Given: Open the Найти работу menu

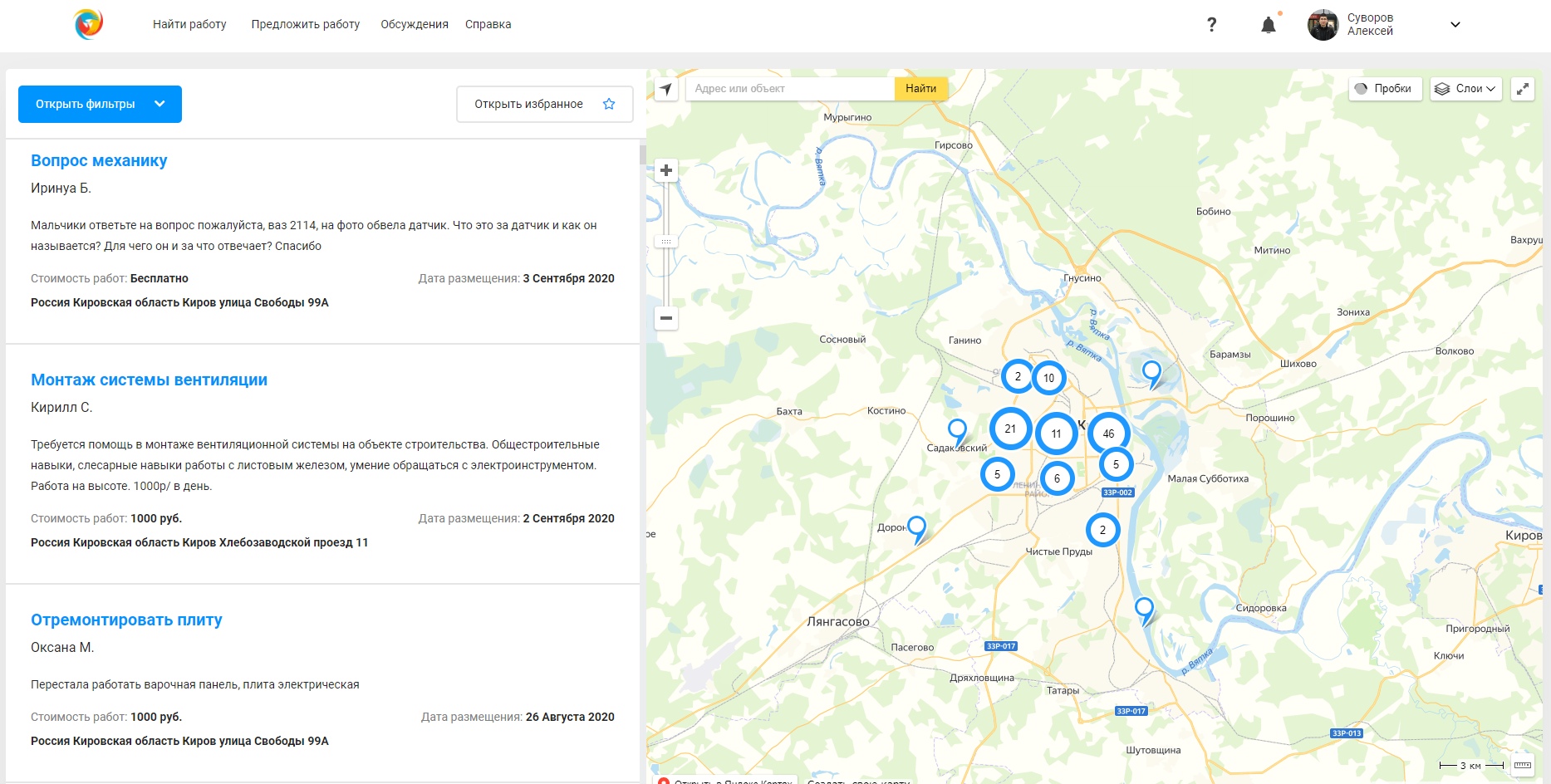Looking at the screenshot, I should click(x=189, y=24).
